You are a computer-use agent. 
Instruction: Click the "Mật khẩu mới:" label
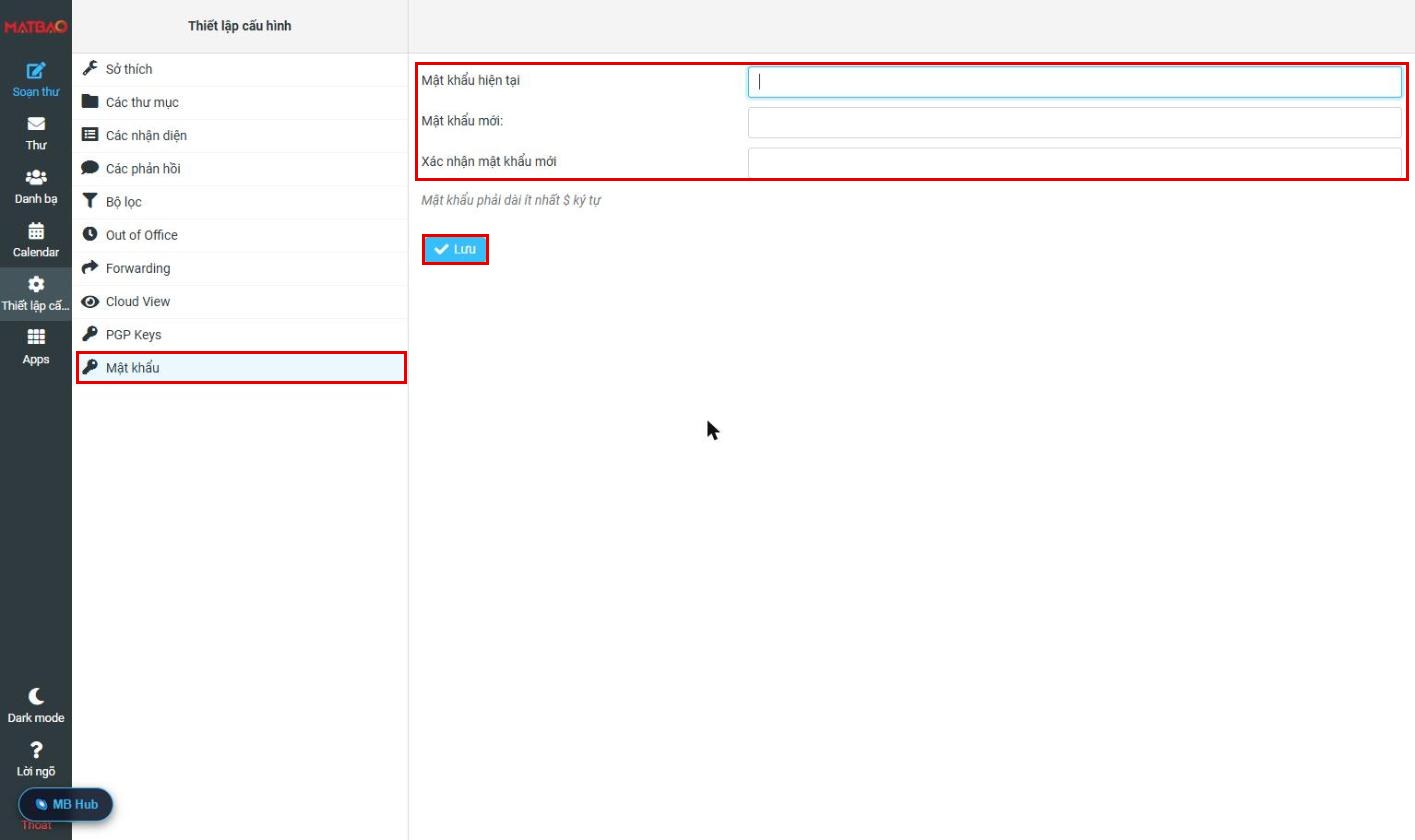click(x=462, y=121)
